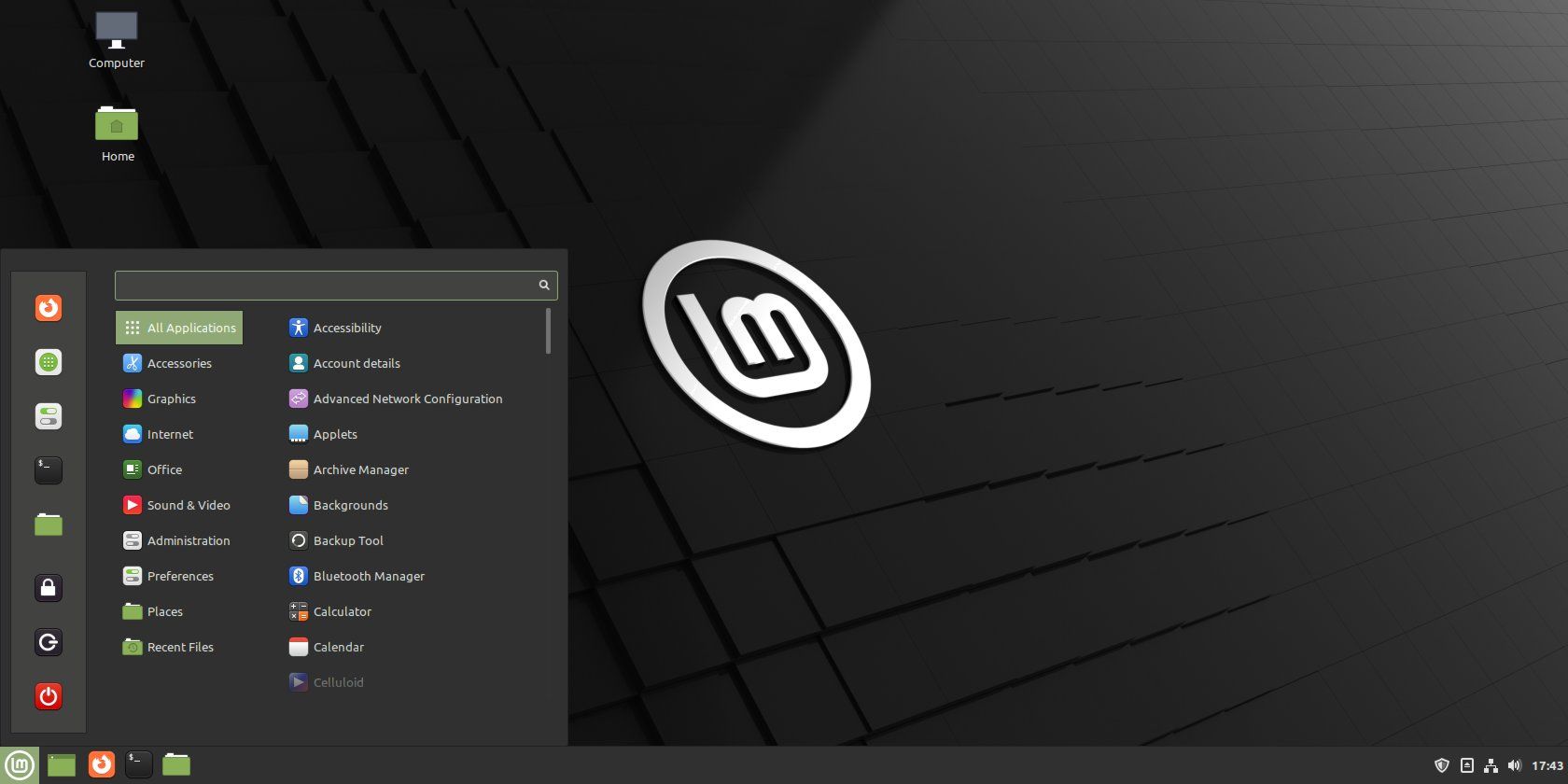Open the file manager from the bottom panel
The height and width of the screenshot is (784, 1568).
pos(176,764)
